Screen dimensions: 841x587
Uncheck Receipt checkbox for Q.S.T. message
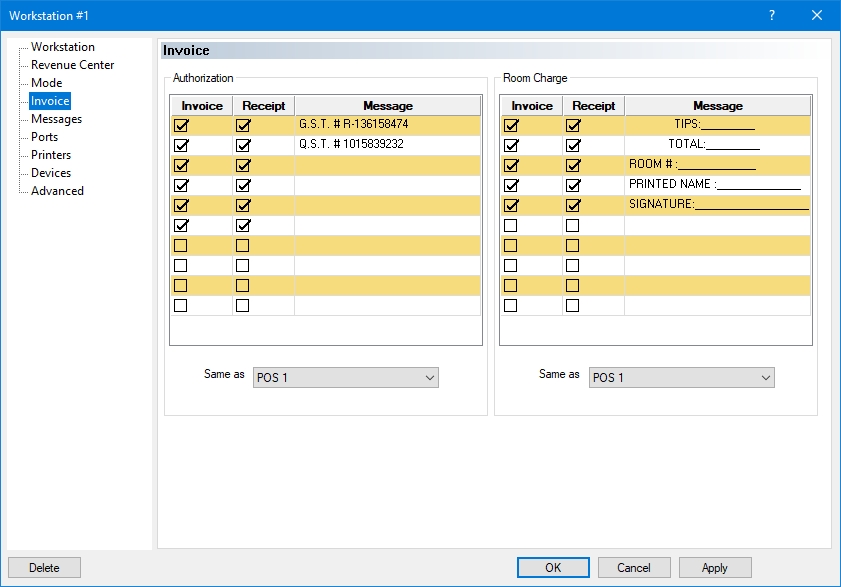point(243,146)
